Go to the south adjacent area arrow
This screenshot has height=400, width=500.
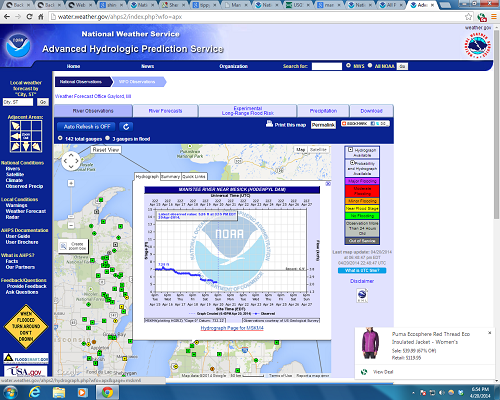[x=26, y=146]
